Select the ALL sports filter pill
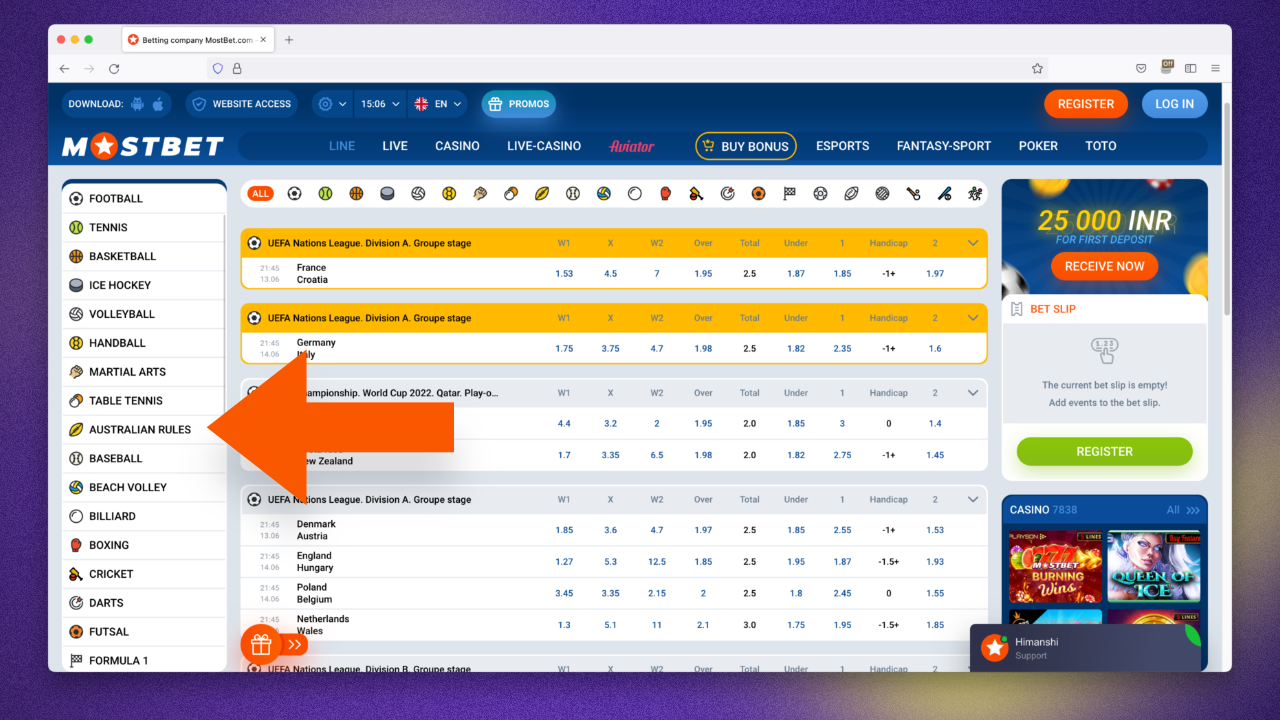Screen dimensions: 1280x720 click(261, 193)
